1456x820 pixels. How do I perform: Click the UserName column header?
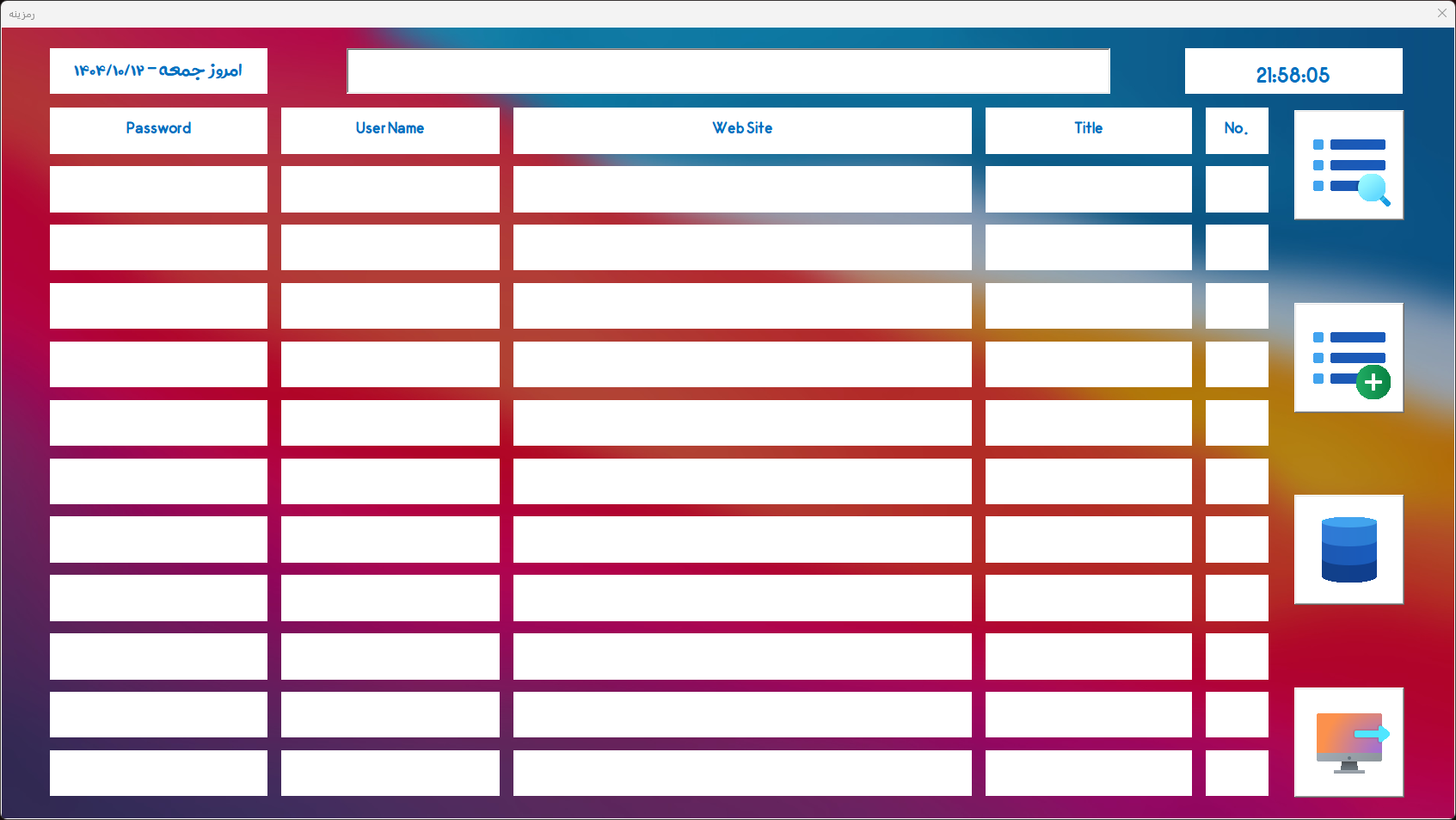(x=390, y=130)
